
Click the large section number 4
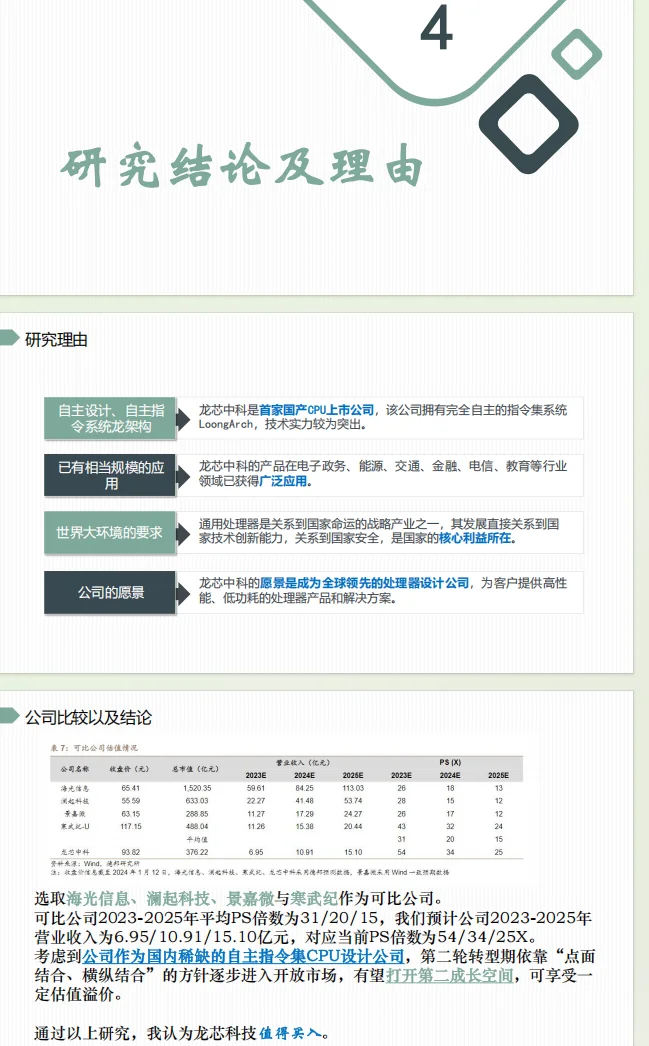437,29
